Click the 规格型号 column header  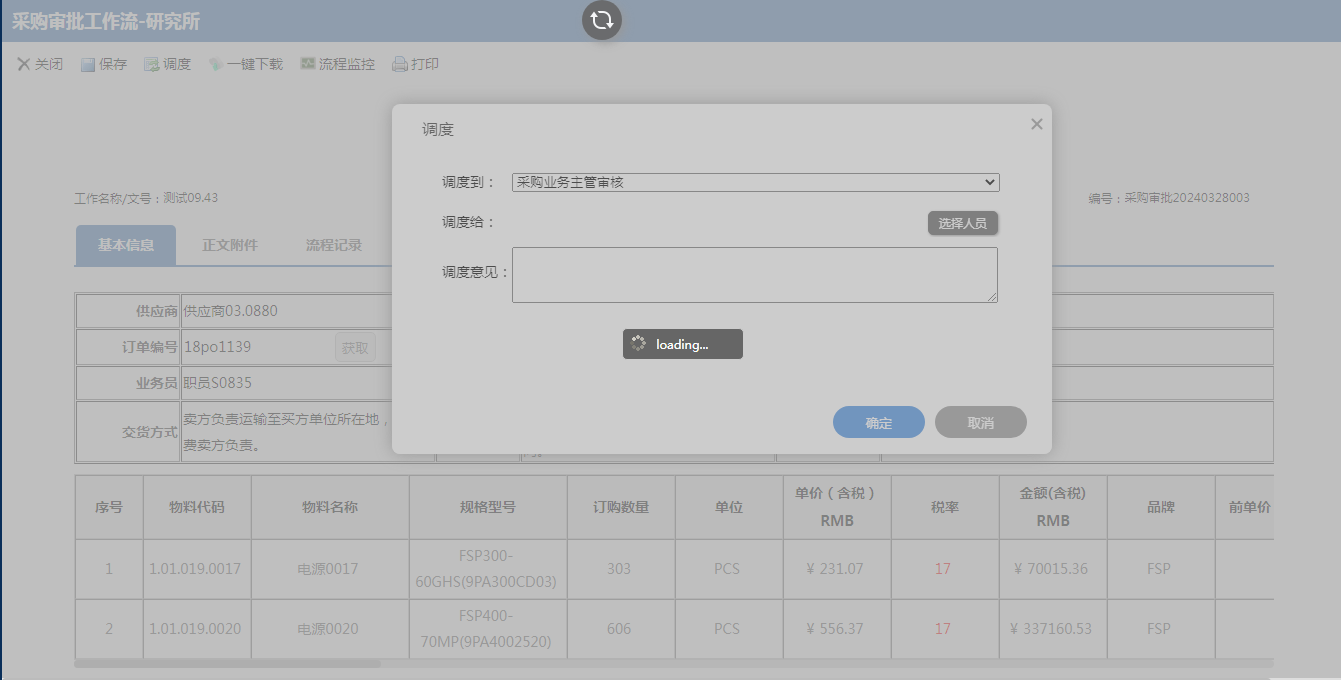(x=488, y=507)
